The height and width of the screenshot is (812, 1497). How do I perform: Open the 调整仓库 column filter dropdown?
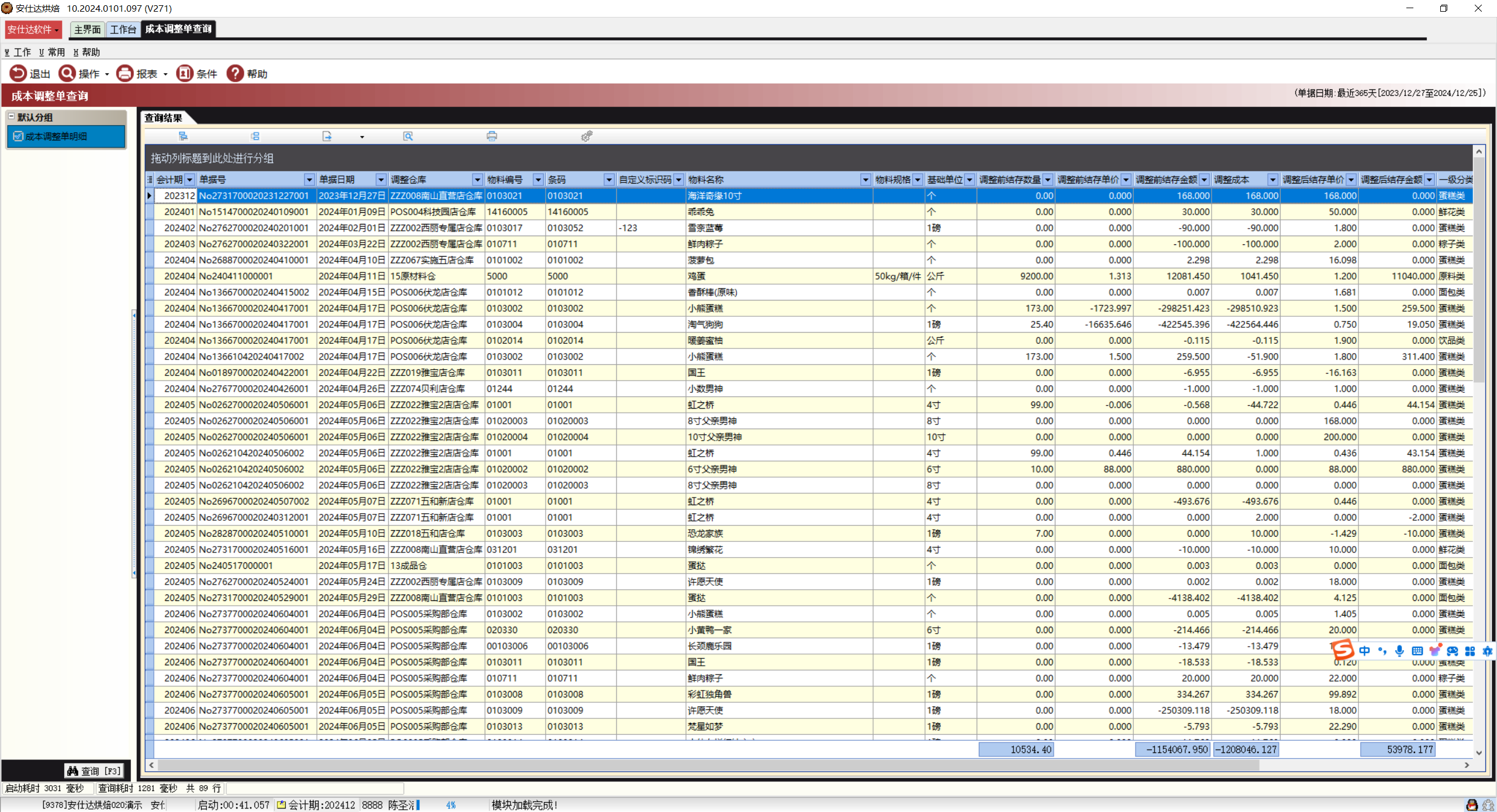tap(477, 179)
